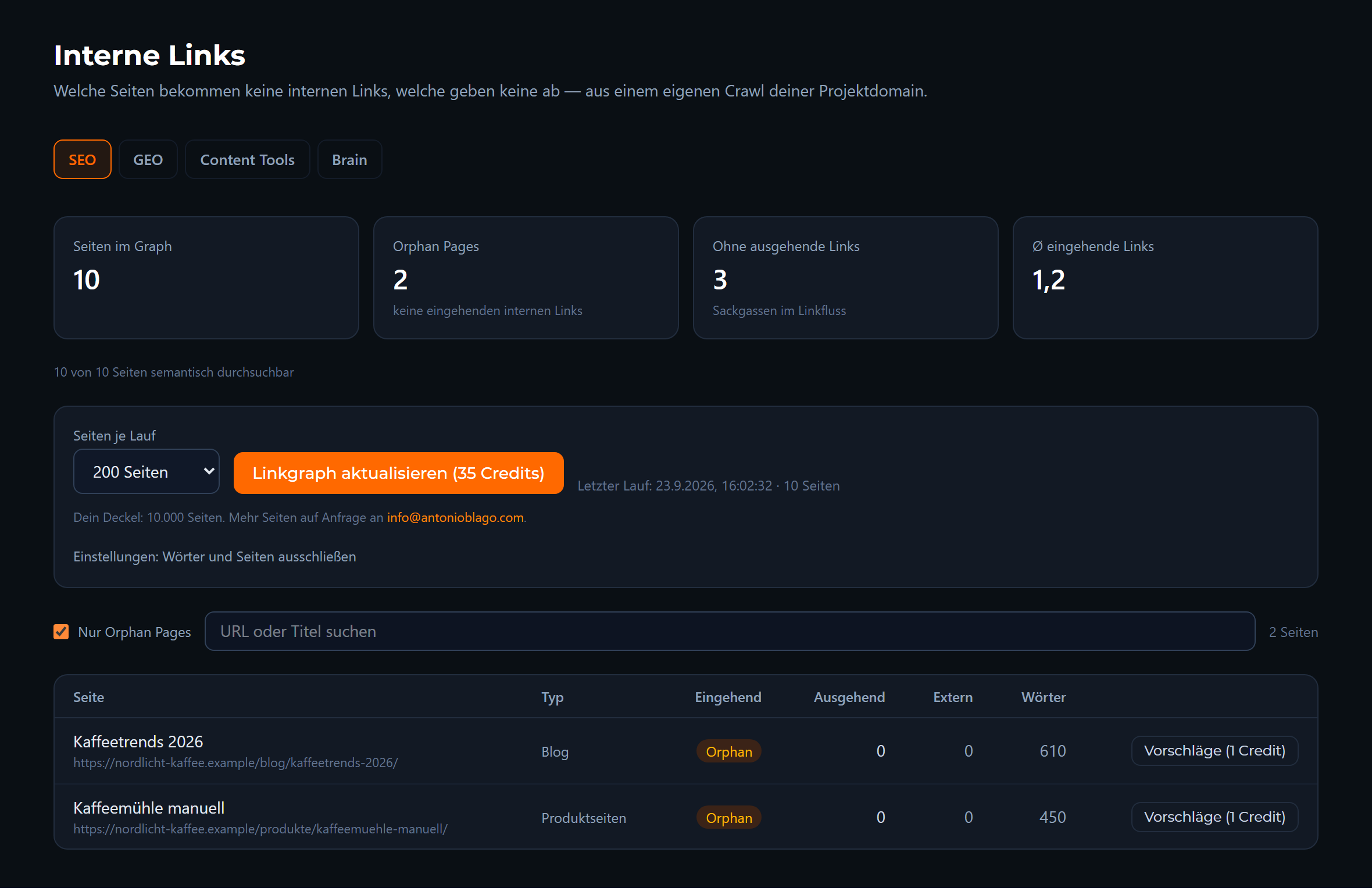Click the Kaffeemühle manuell page title
The width and height of the screenshot is (1372, 888).
pos(149,808)
